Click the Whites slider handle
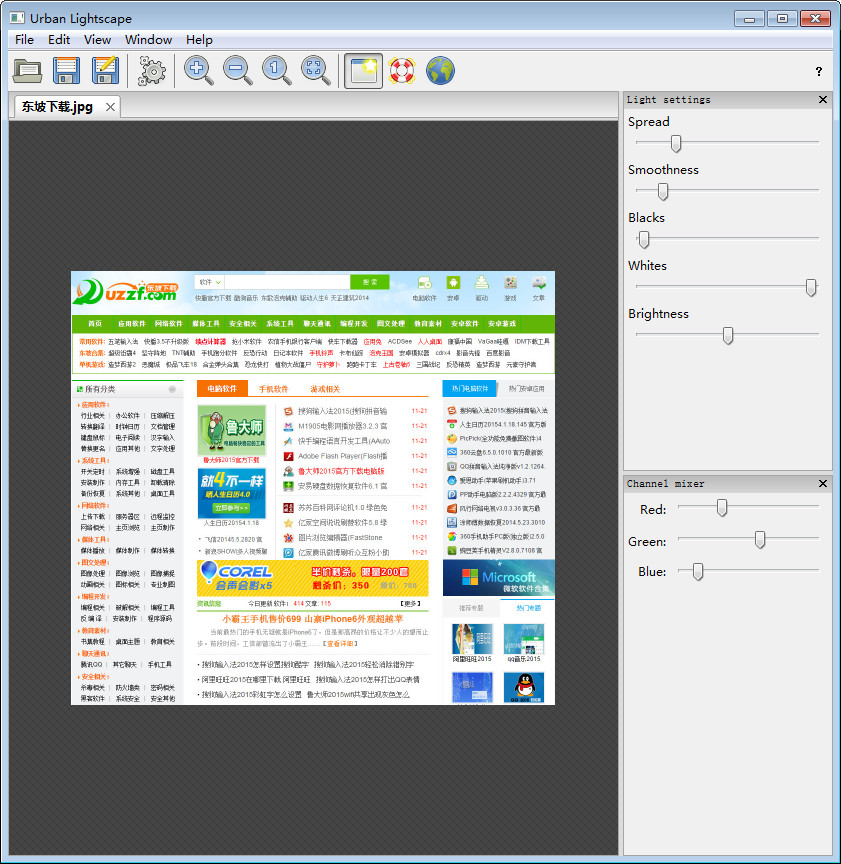This screenshot has height=864, width=841. pos(811,287)
